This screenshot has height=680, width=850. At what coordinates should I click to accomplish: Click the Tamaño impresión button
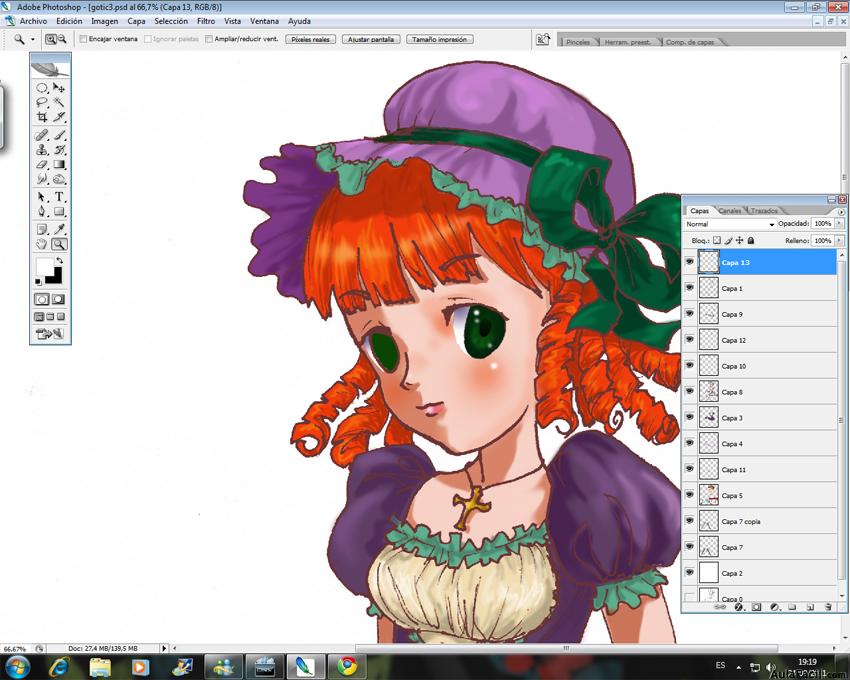[x=440, y=40]
